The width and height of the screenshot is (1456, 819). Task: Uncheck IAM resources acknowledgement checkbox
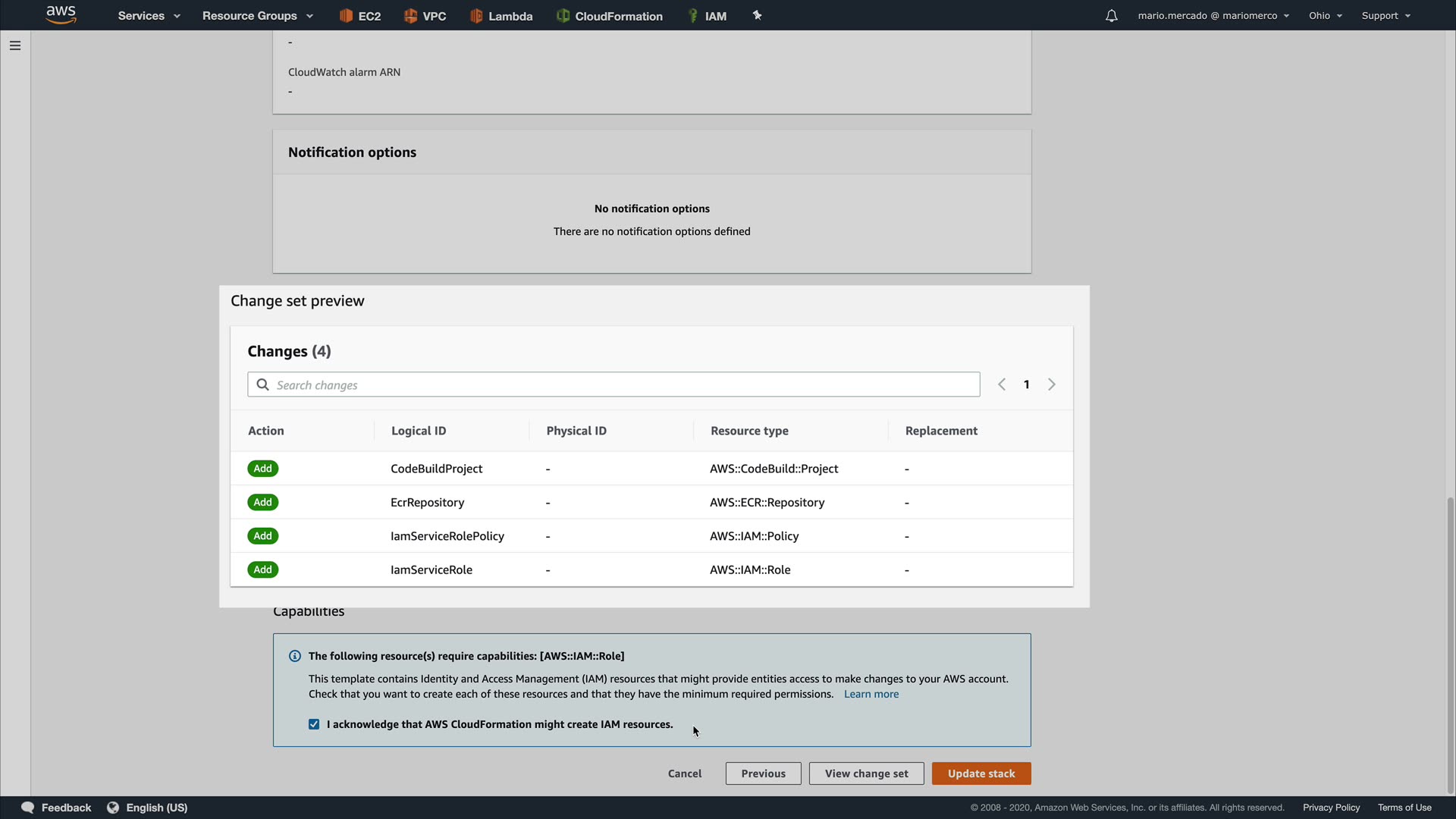(314, 724)
